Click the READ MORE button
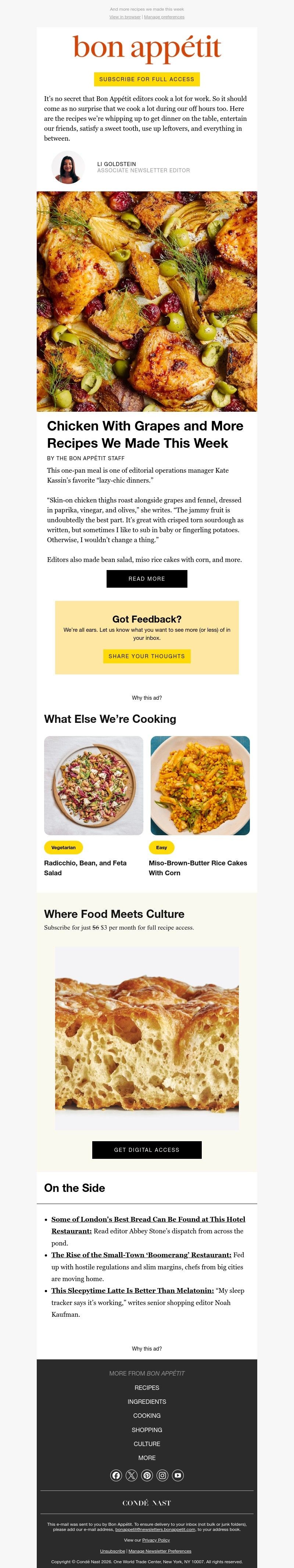Screen dimensions: 294x1568 [x=147, y=579]
